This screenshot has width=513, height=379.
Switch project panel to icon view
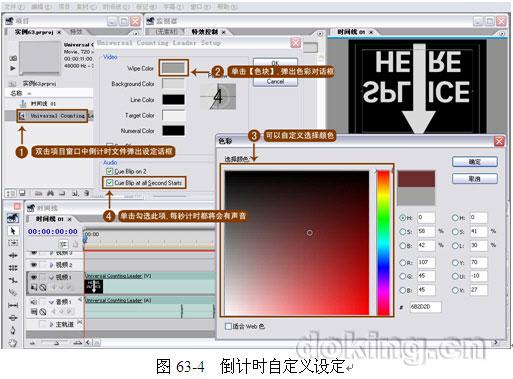[x=22, y=193]
